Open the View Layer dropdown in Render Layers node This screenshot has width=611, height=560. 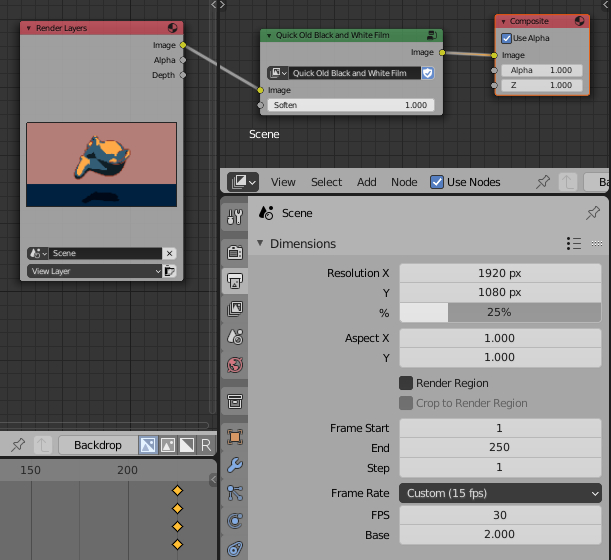point(95,271)
